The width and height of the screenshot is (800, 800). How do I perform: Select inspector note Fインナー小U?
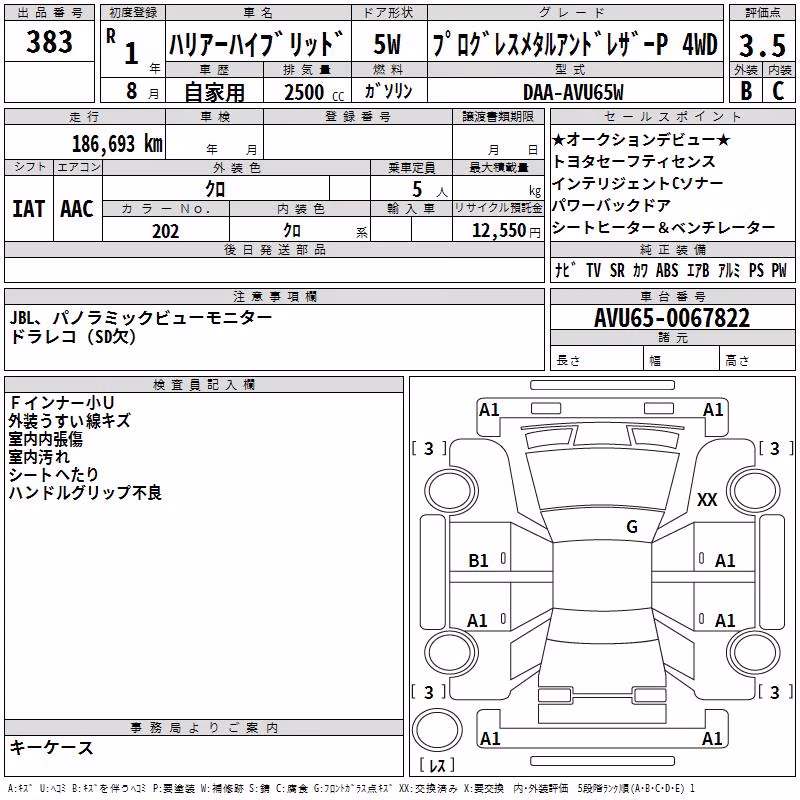coord(61,403)
